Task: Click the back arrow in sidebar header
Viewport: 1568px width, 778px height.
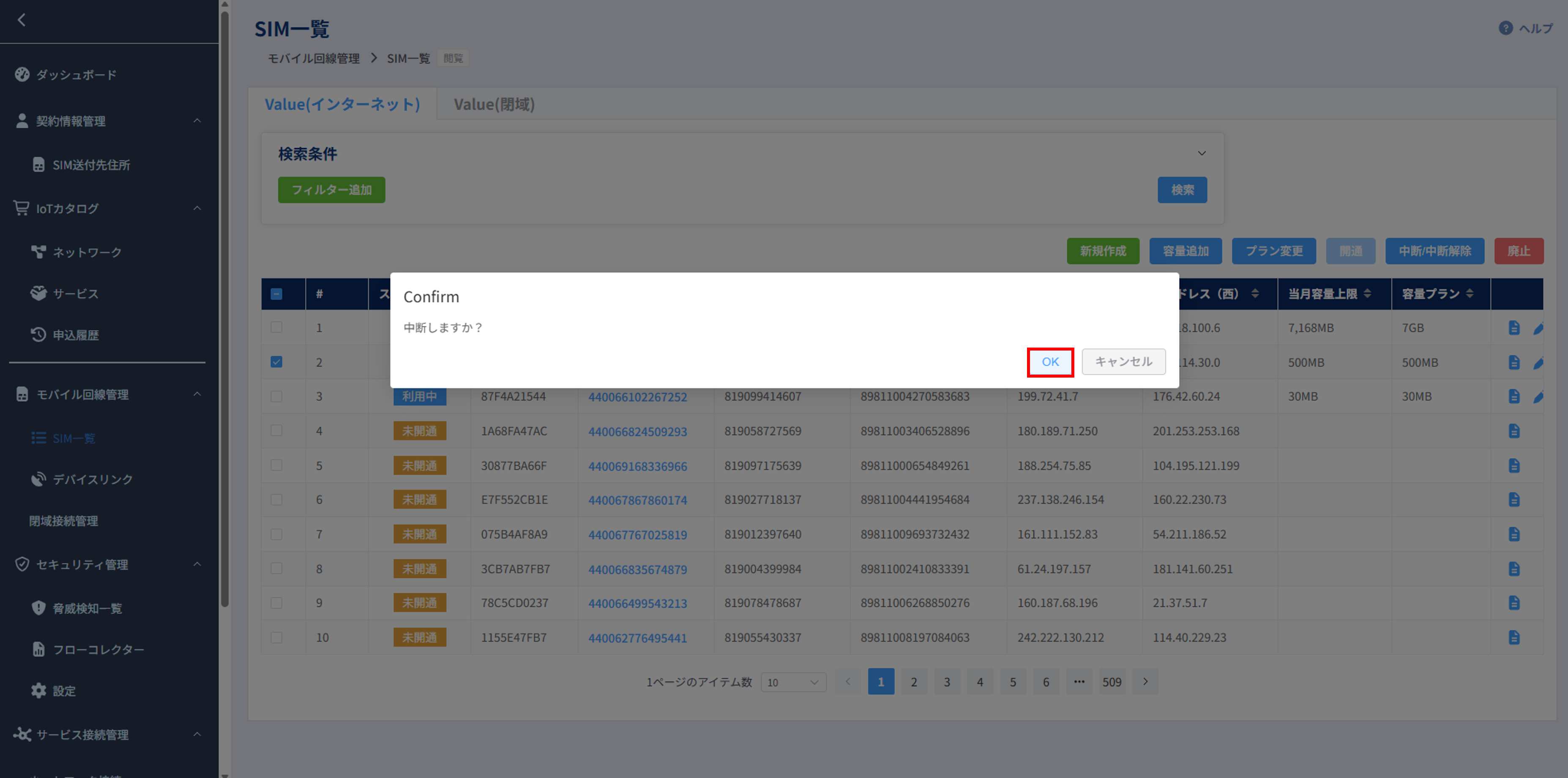Action: coord(22,20)
